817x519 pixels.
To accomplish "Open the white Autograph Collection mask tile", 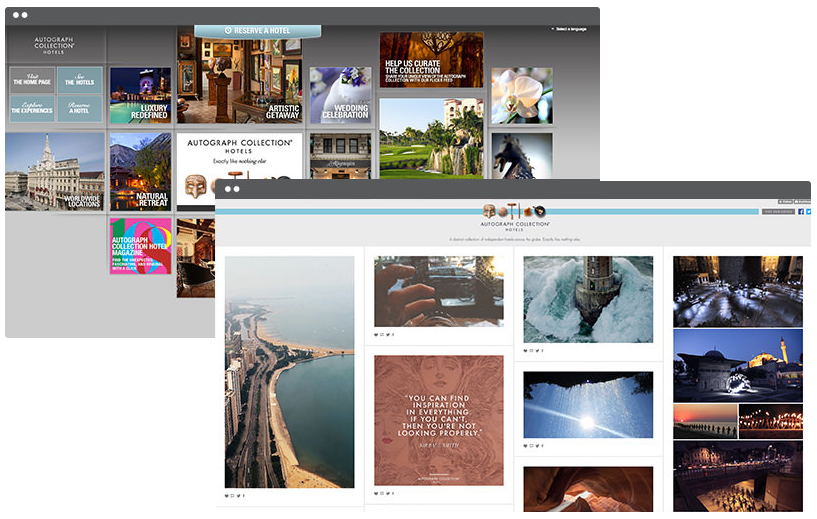I will pos(240,156).
